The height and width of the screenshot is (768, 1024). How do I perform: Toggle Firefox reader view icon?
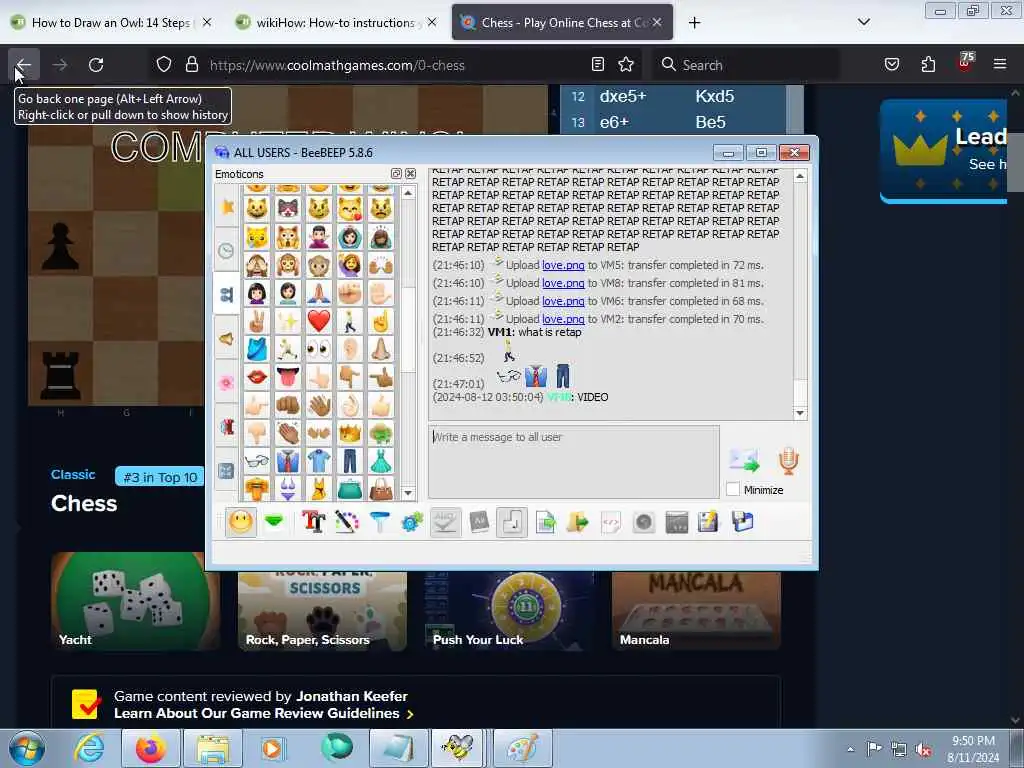click(x=598, y=65)
